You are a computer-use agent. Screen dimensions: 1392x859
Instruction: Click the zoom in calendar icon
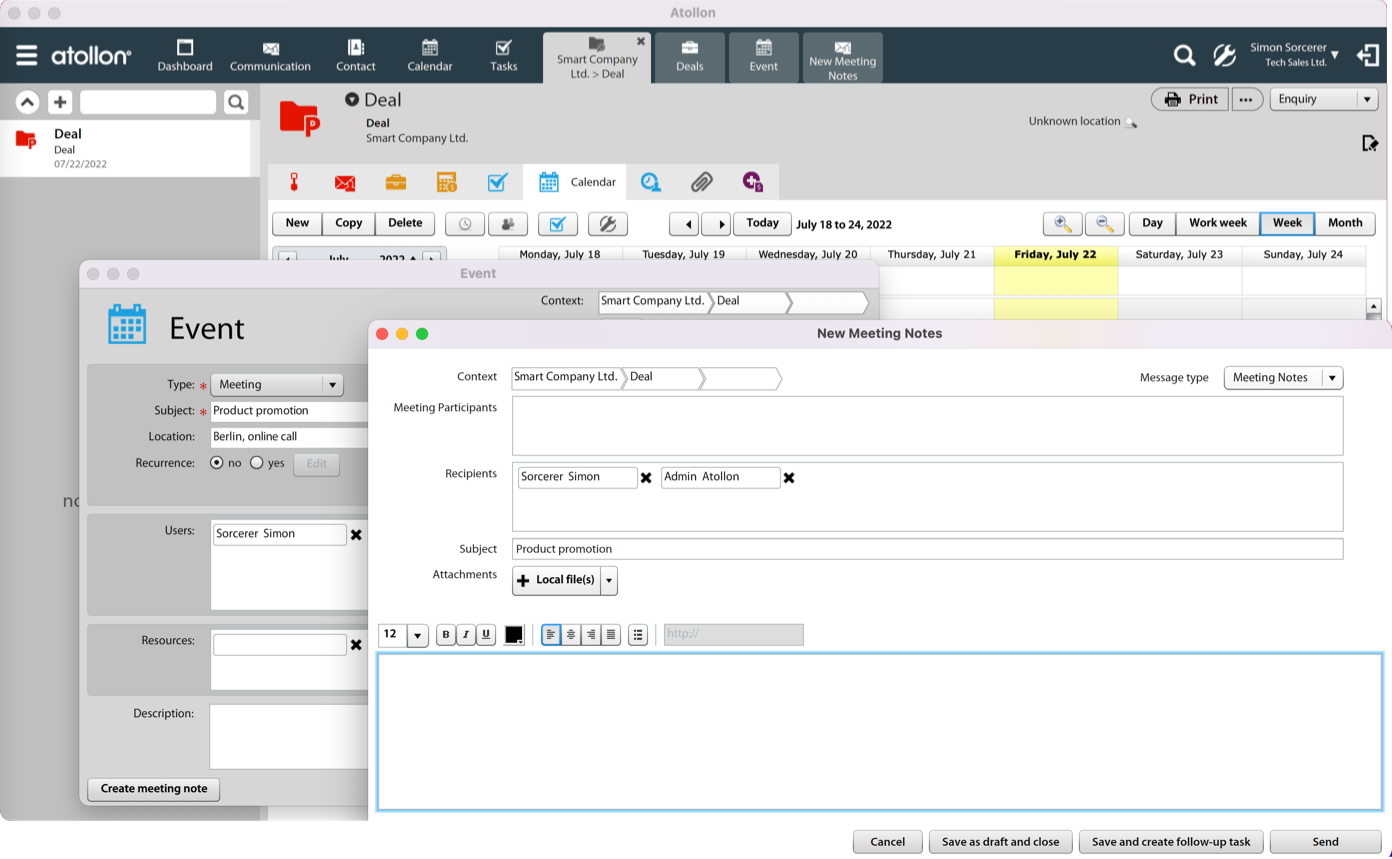click(1062, 224)
